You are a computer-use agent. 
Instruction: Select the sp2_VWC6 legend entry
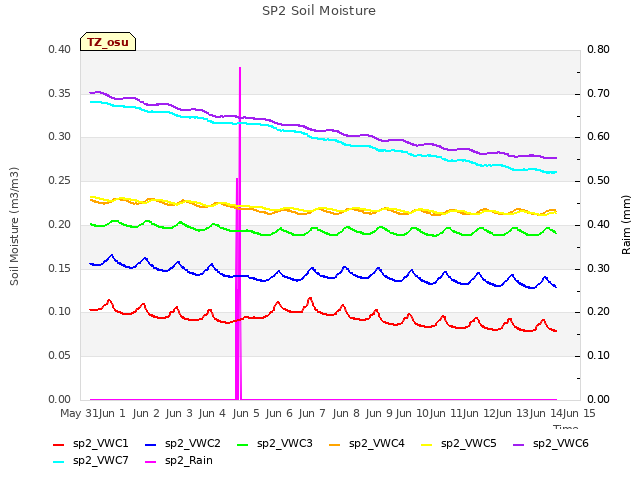551,444
